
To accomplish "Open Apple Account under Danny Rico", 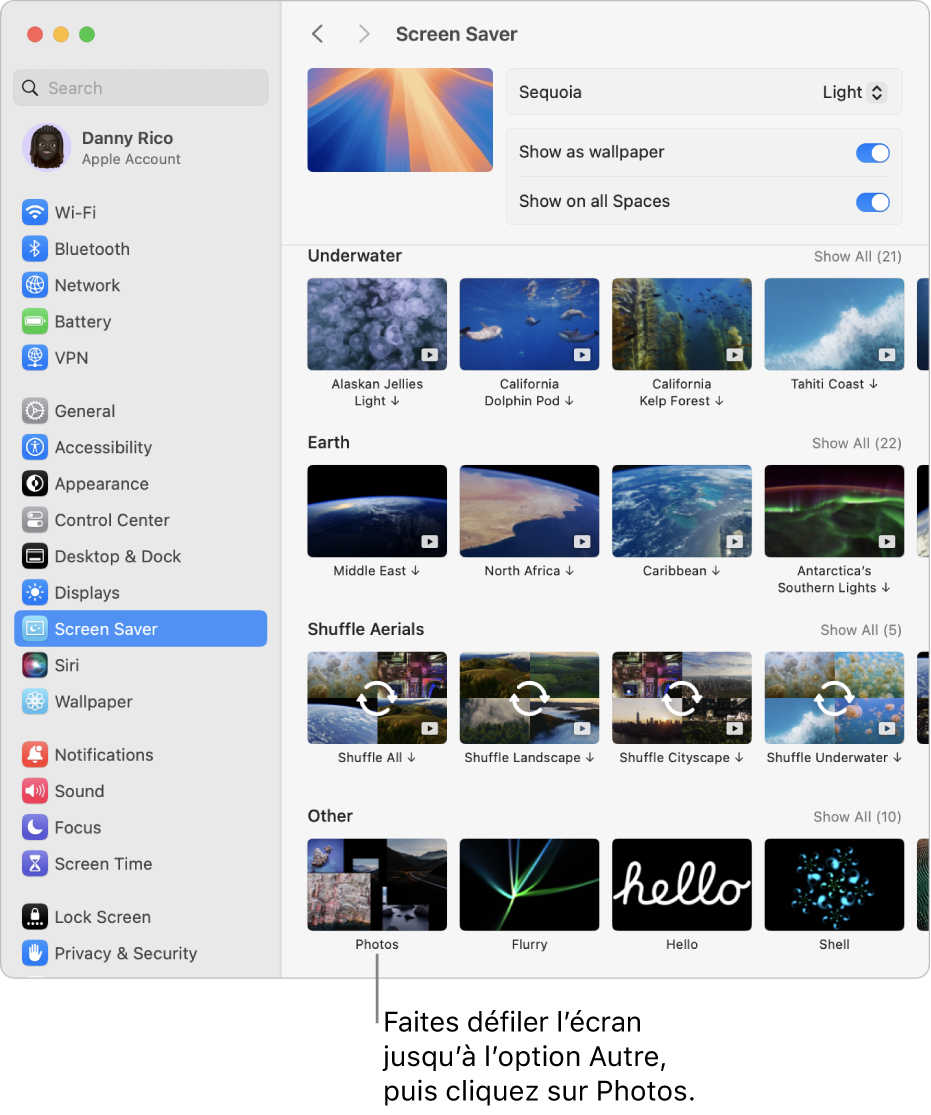I will (x=131, y=159).
